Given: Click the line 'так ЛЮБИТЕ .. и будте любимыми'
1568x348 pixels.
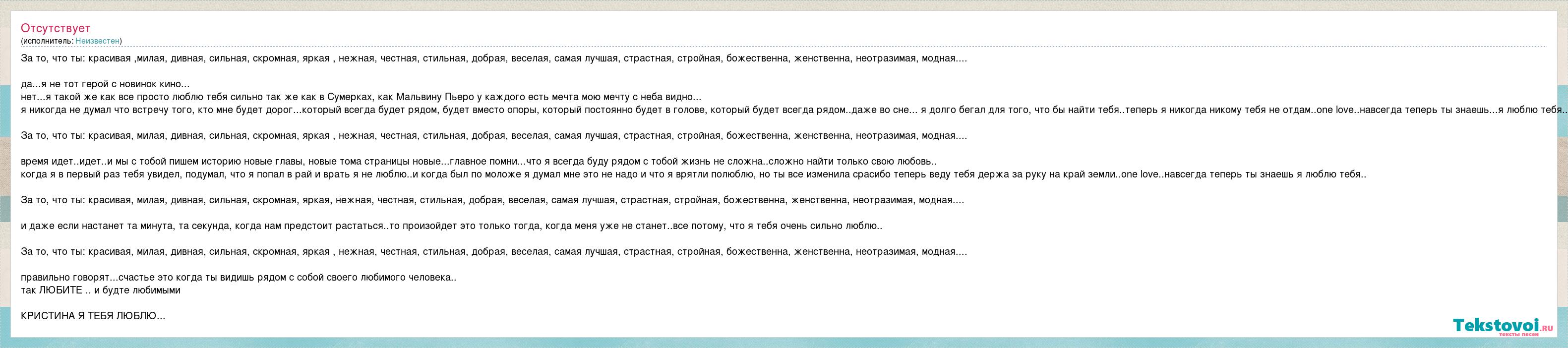Looking at the screenshot, I should [x=101, y=290].
